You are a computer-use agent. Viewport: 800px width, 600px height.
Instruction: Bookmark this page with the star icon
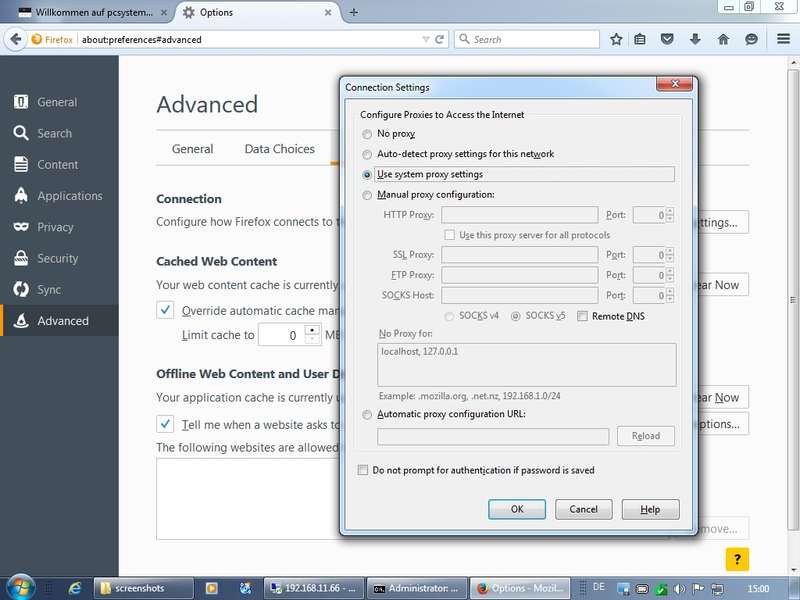click(616, 39)
